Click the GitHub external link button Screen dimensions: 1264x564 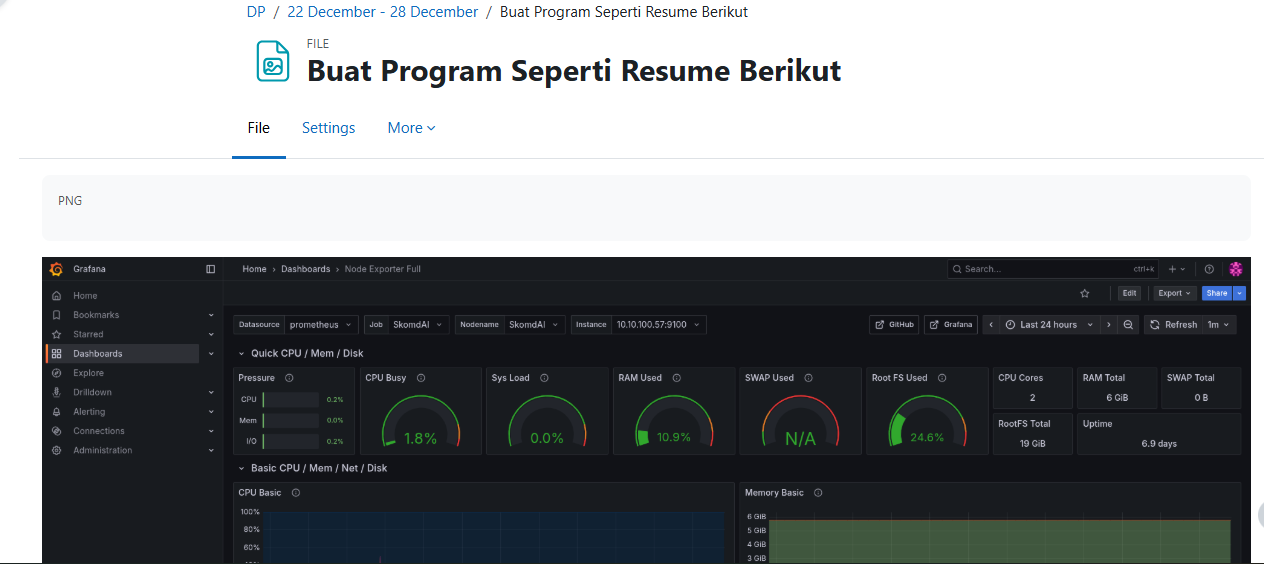[x=894, y=325]
